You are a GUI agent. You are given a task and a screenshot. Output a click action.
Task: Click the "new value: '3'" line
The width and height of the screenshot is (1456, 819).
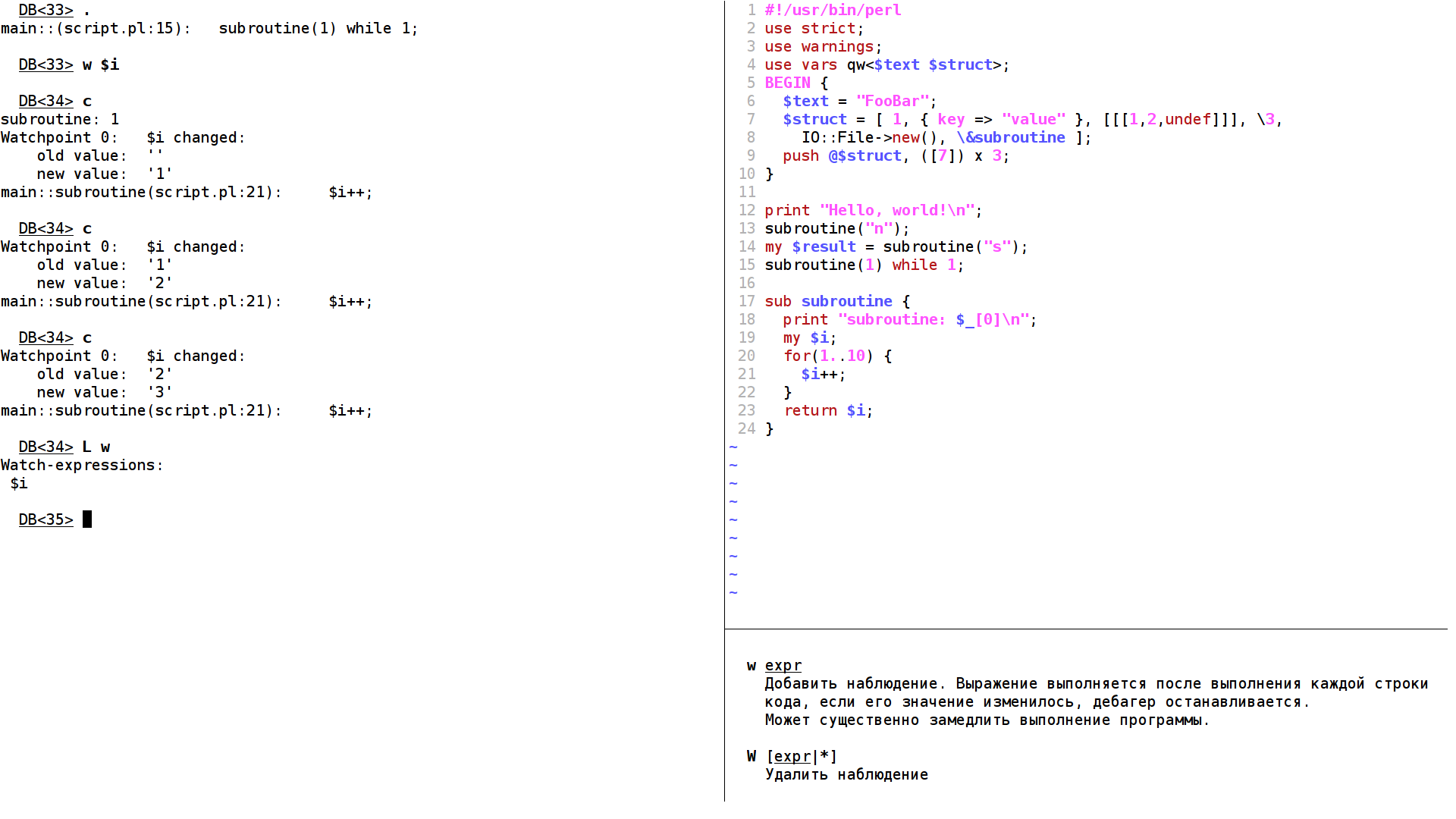[x=105, y=392]
